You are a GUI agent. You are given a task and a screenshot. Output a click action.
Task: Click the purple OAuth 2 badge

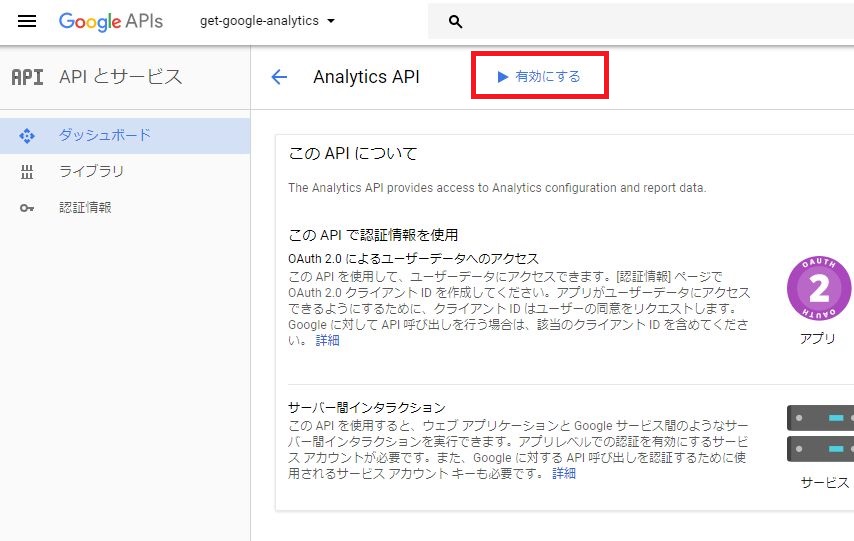coord(819,288)
